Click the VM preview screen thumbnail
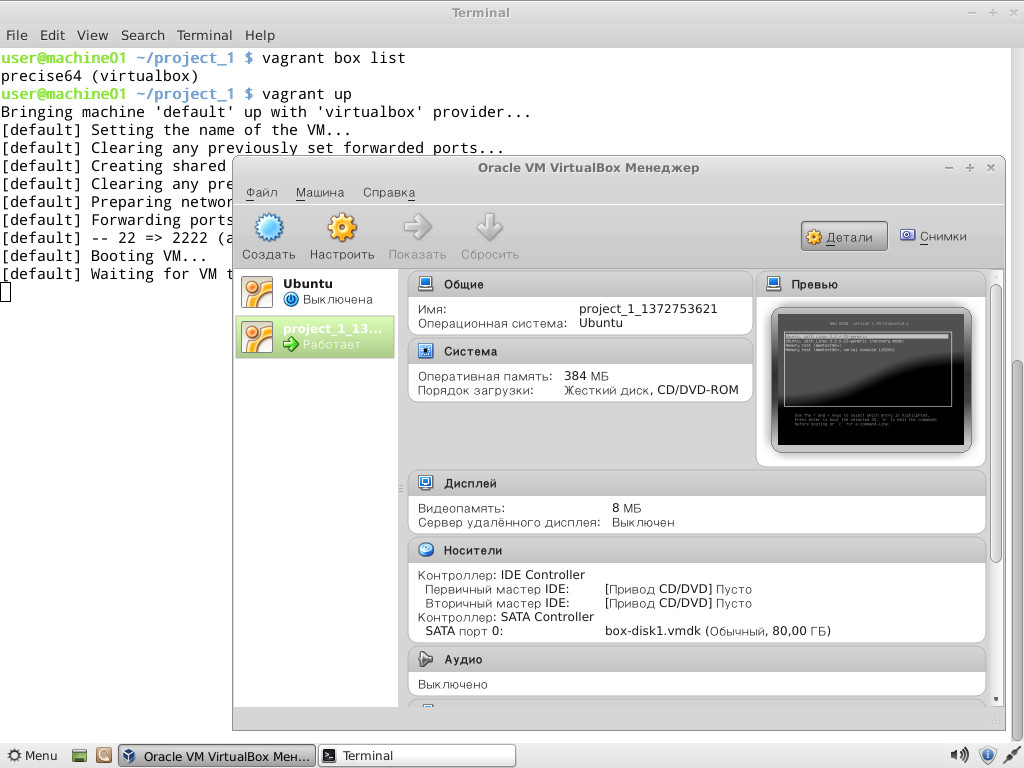The image size is (1024, 768). 871,380
